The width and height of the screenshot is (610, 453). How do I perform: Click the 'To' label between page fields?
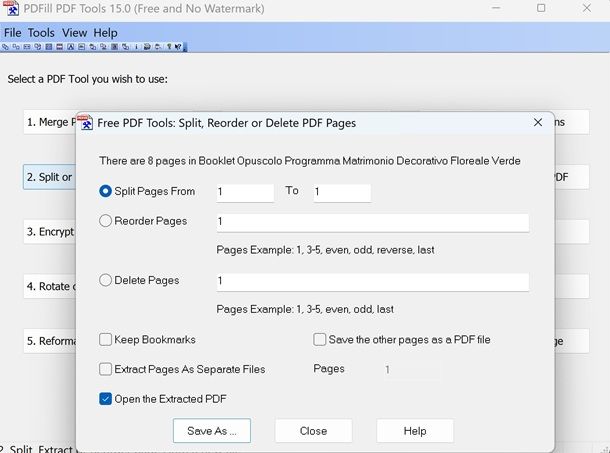[x=292, y=190]
